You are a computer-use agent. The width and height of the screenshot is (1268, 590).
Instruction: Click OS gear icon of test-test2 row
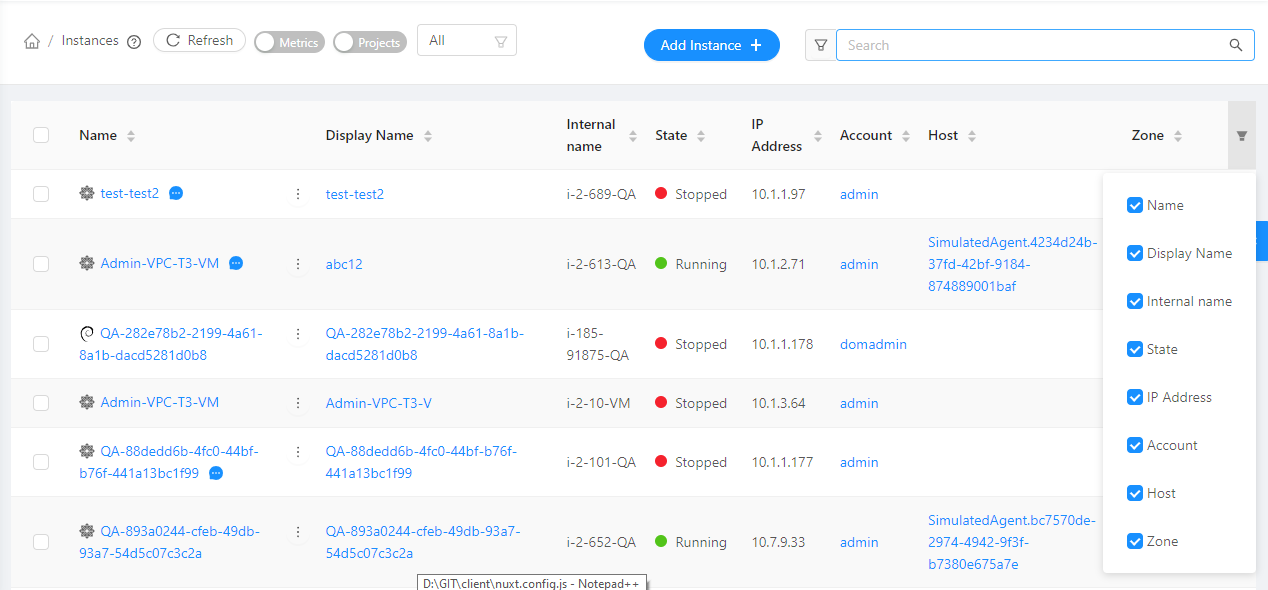click(x=87, y=193)
